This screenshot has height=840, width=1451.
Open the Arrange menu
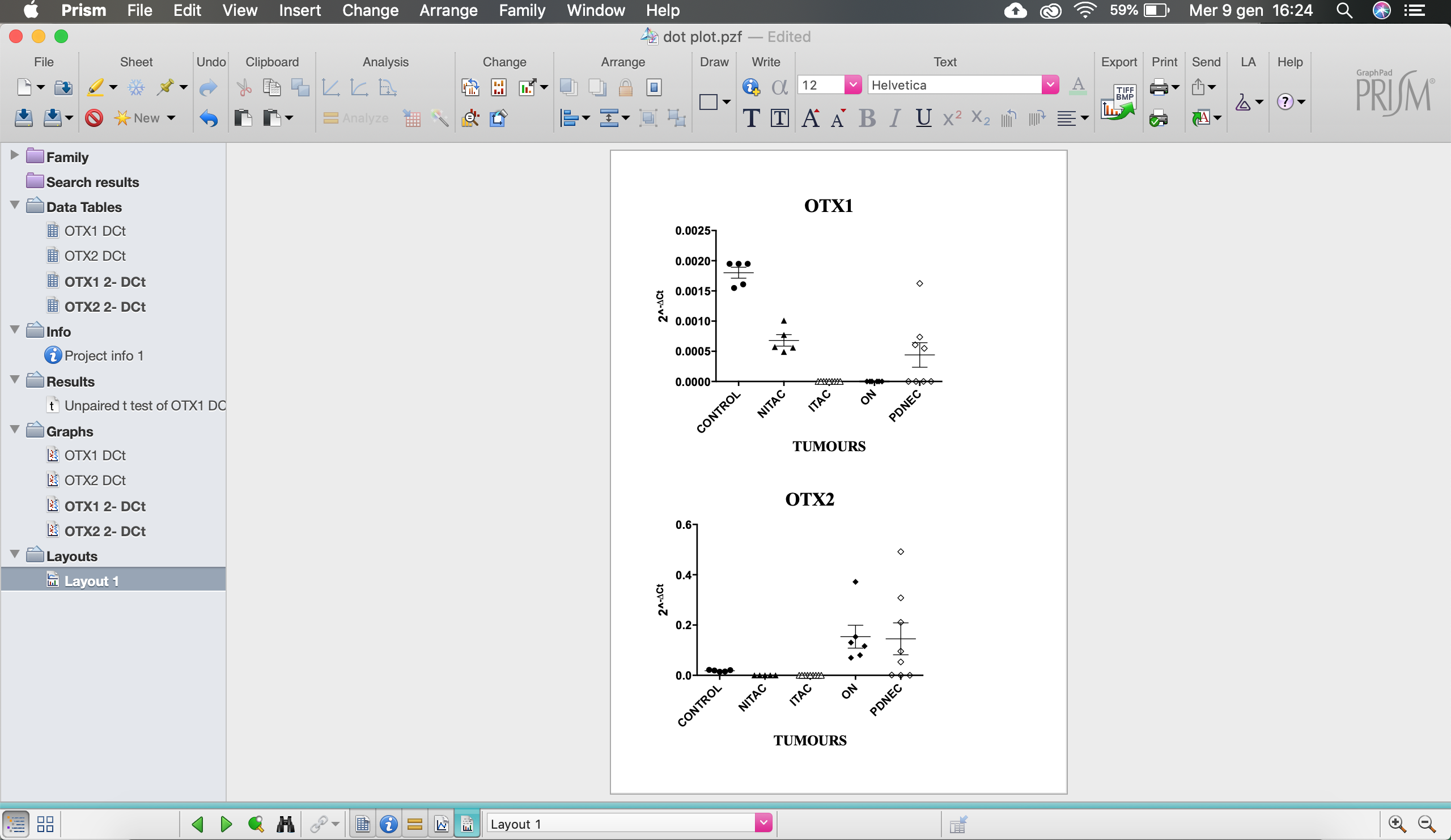click(448, 10)
